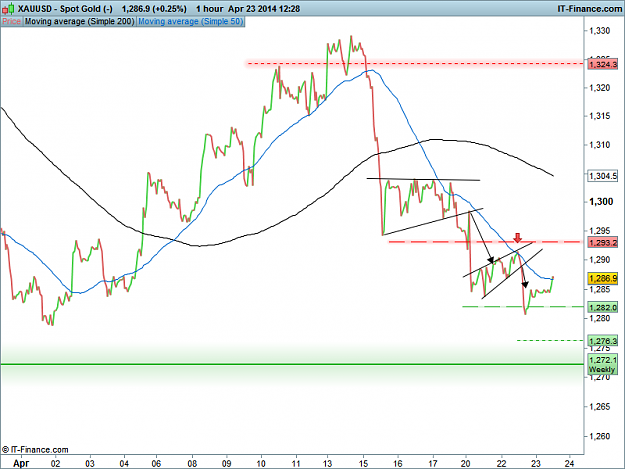Click the 08 date label on time axis
625x469 pixels.
[x=192, y=463]
